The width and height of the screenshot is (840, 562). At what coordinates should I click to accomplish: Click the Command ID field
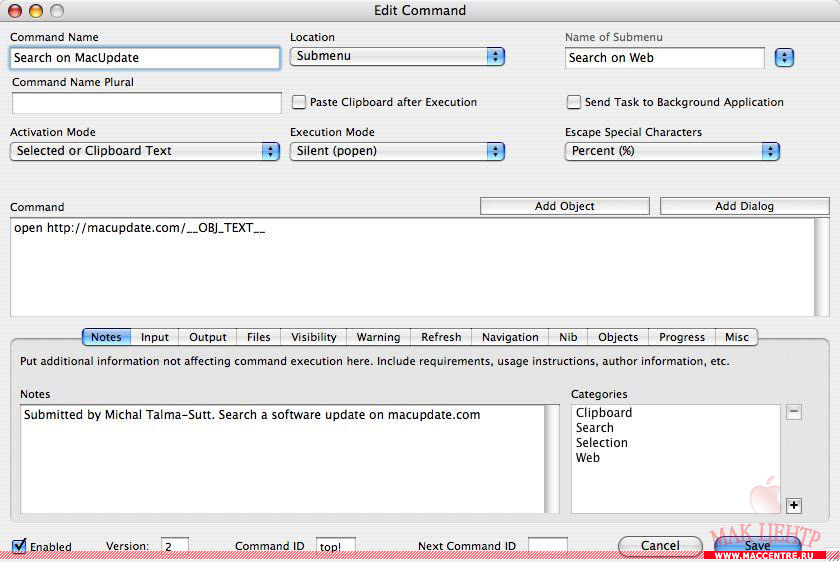click(x=335, y=546)
